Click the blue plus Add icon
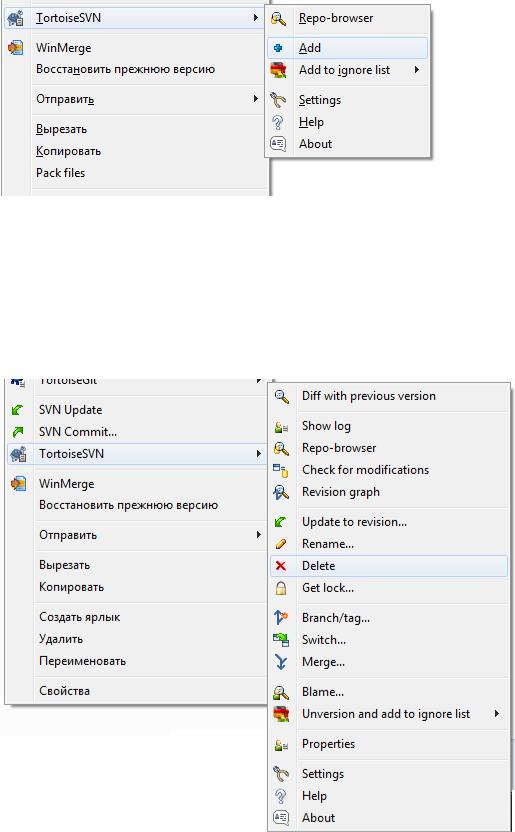This screenshot has height=832, width=515. pyautogui.click(x=277, y=48)
